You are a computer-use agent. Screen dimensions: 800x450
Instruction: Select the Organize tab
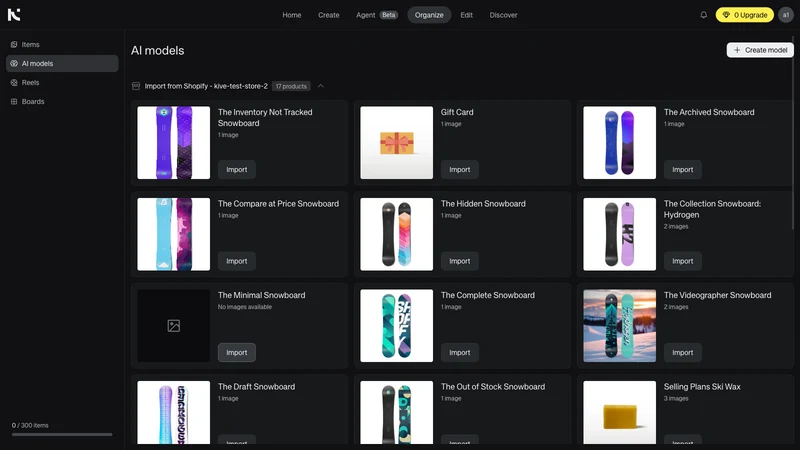[429, 15]
